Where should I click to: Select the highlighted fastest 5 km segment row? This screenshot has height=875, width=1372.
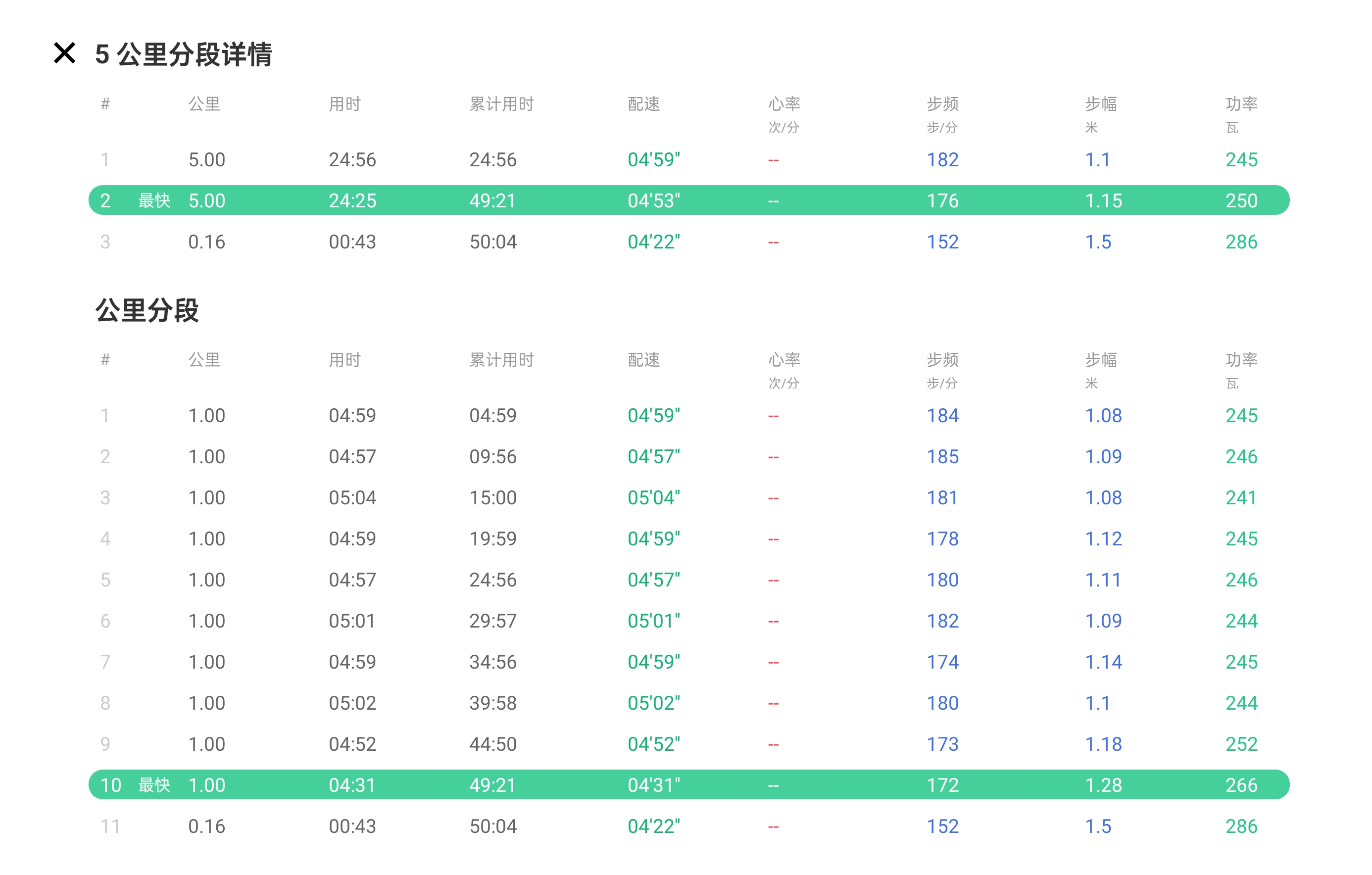click(688, 200)
